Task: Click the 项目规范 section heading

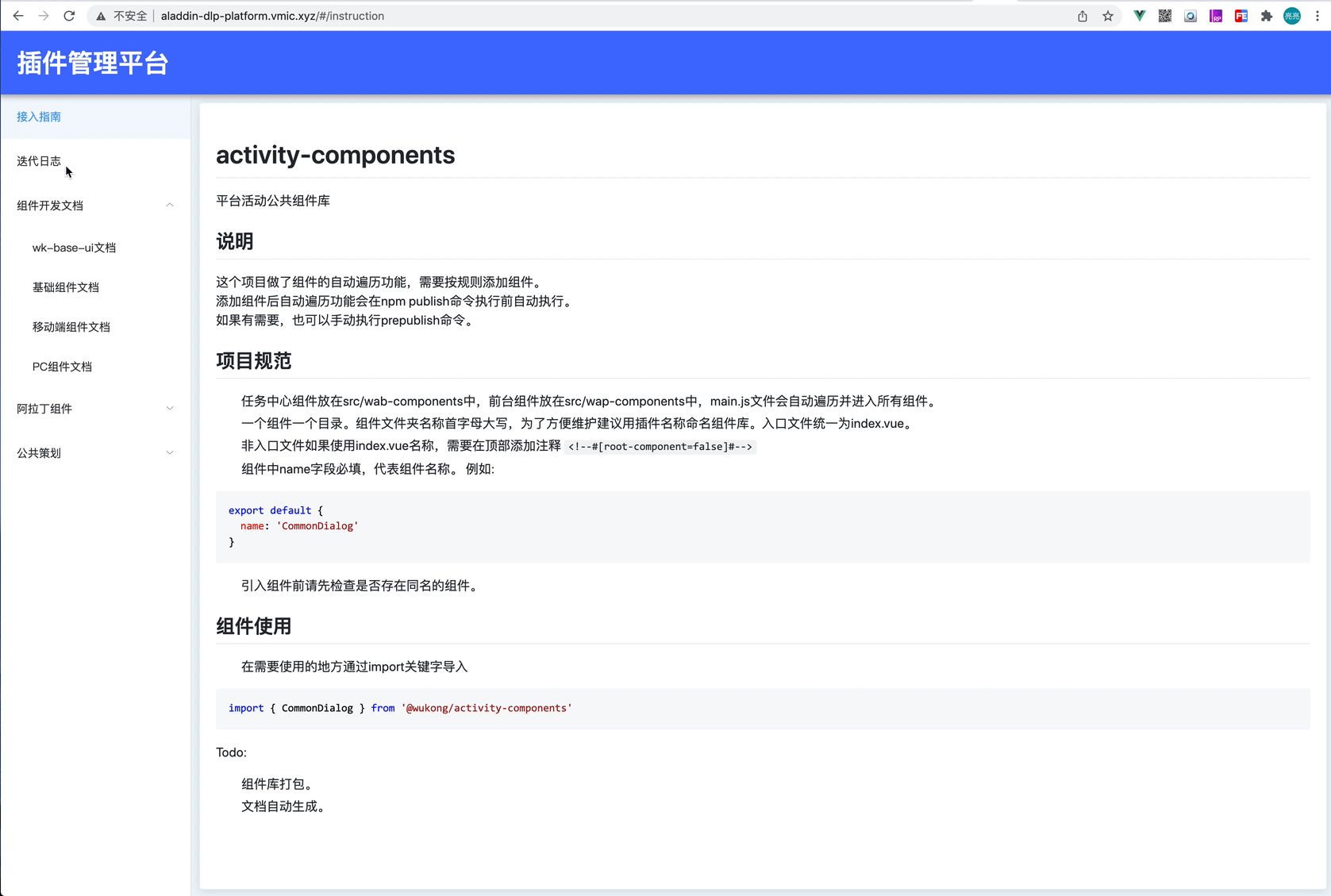Action: pos(254,361)
